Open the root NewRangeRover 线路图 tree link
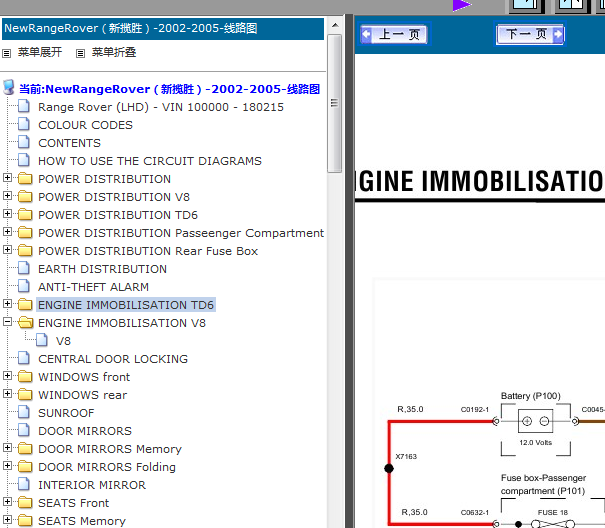 (169, 89)
